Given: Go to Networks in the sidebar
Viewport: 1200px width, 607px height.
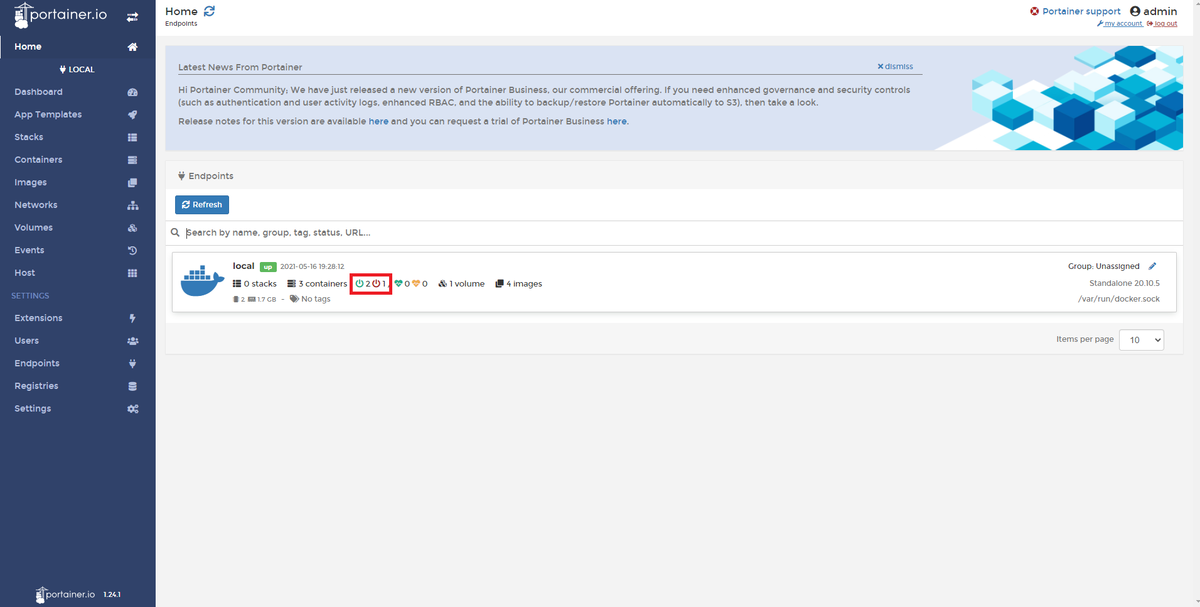Looking at the screenshot, I should click(36, 205).
